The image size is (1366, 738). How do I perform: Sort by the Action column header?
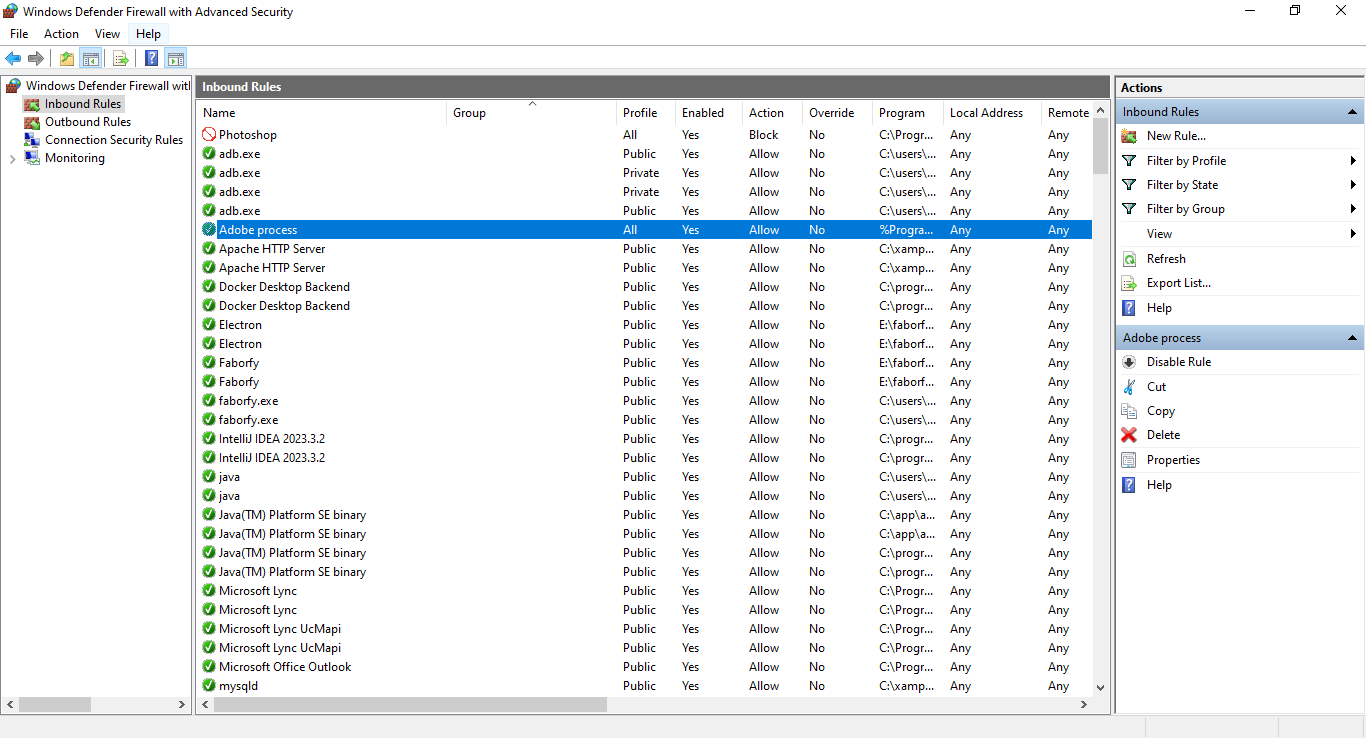[772, 113]
